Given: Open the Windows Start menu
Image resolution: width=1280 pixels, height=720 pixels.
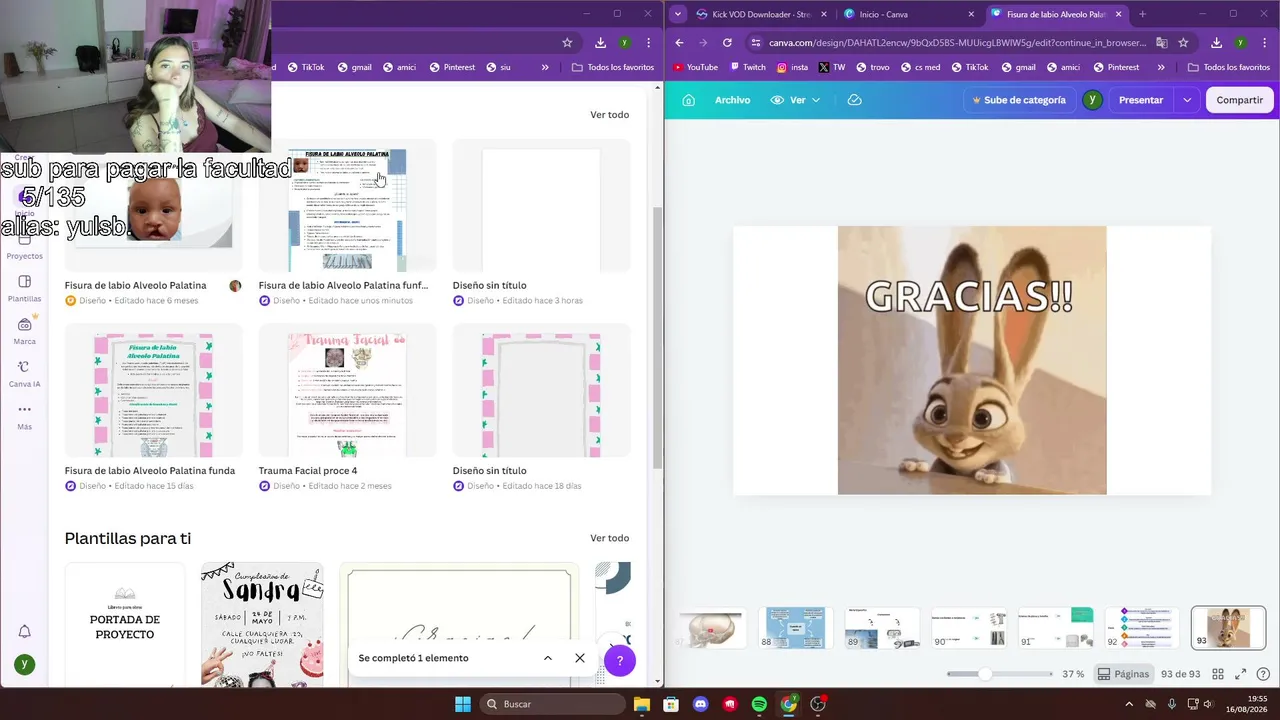Looking at the screenshot, I should (x=463, y=704).
